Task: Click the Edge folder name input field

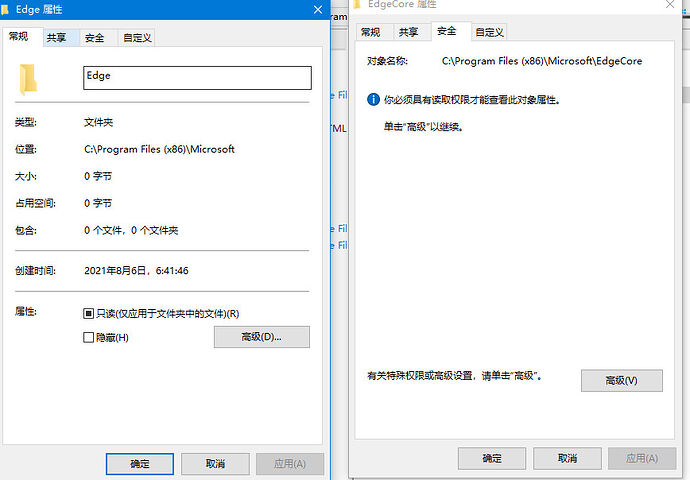Action: click(197, 78)
